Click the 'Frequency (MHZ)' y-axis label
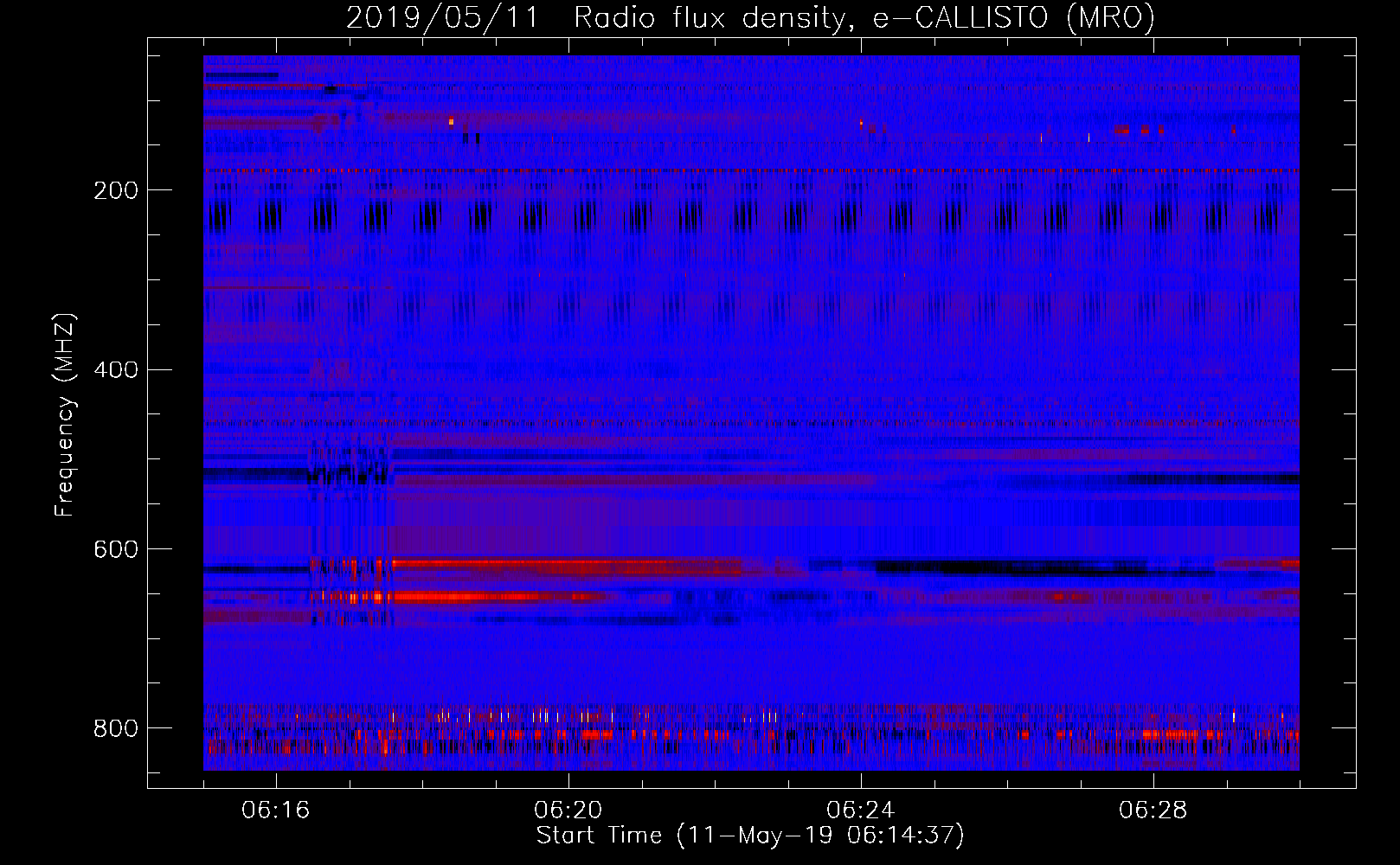The width and height of the screenshot is (1400, 865). coord(65,414)
